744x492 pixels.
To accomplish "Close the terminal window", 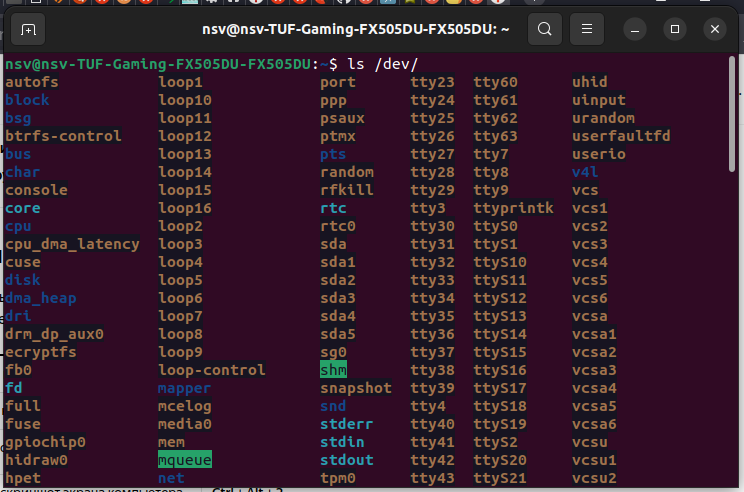I will click(x=715, y=29).
